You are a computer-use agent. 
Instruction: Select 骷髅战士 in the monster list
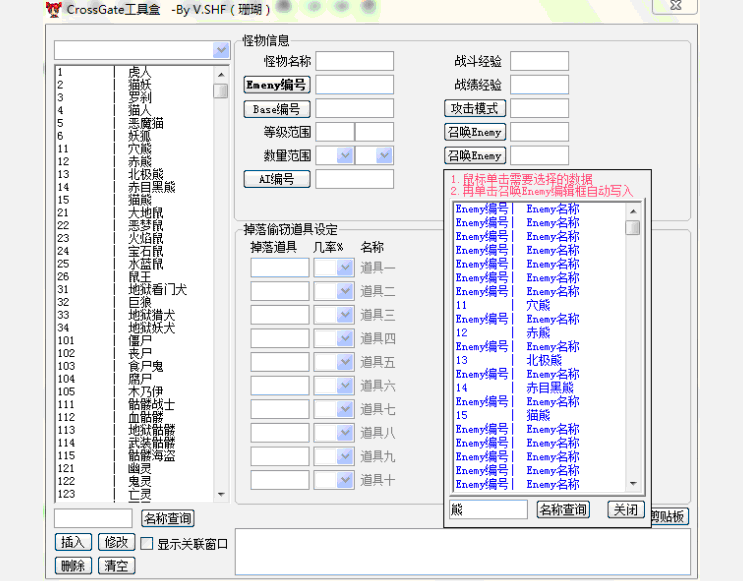point(135,404)
